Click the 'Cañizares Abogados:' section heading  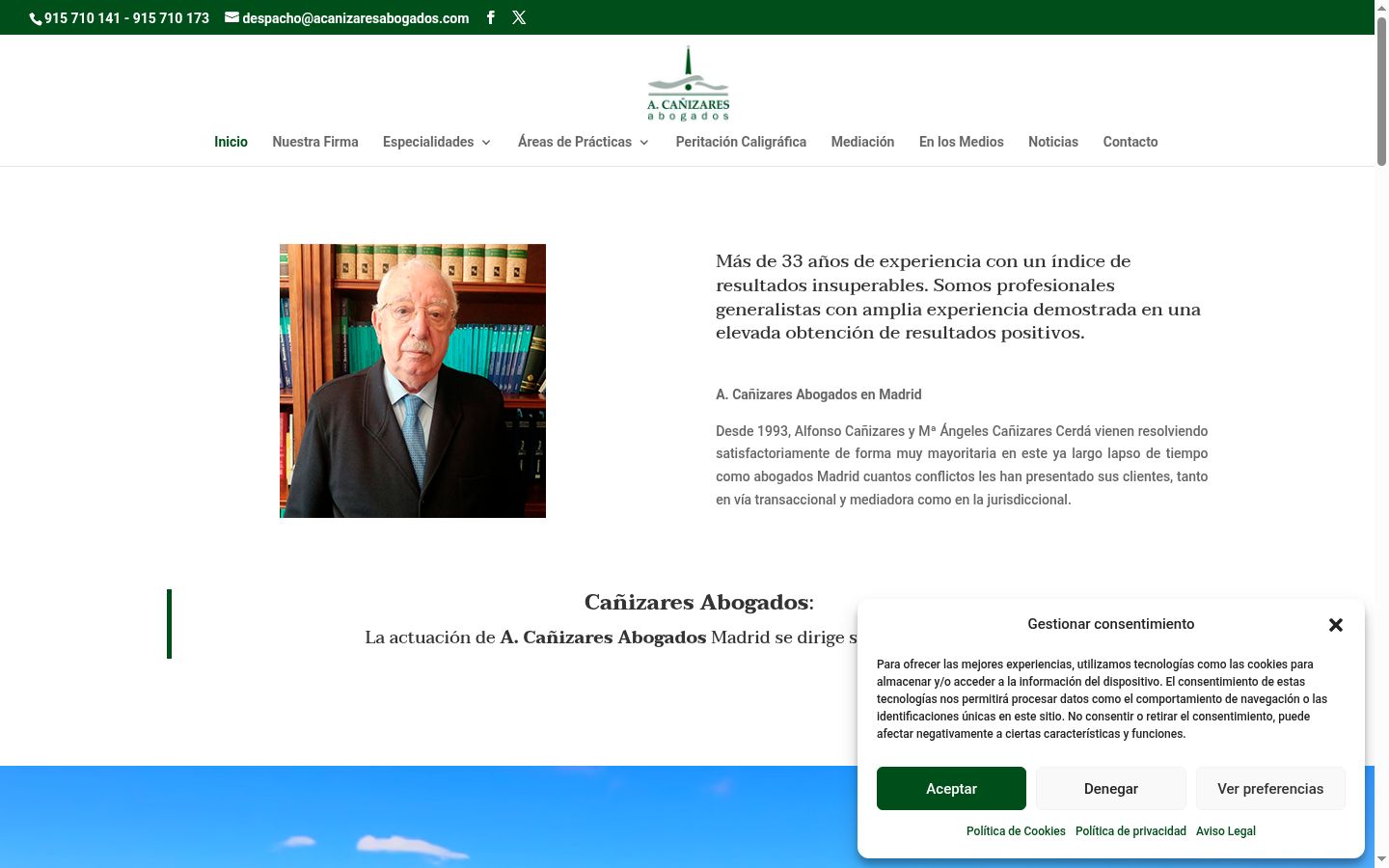699,603
